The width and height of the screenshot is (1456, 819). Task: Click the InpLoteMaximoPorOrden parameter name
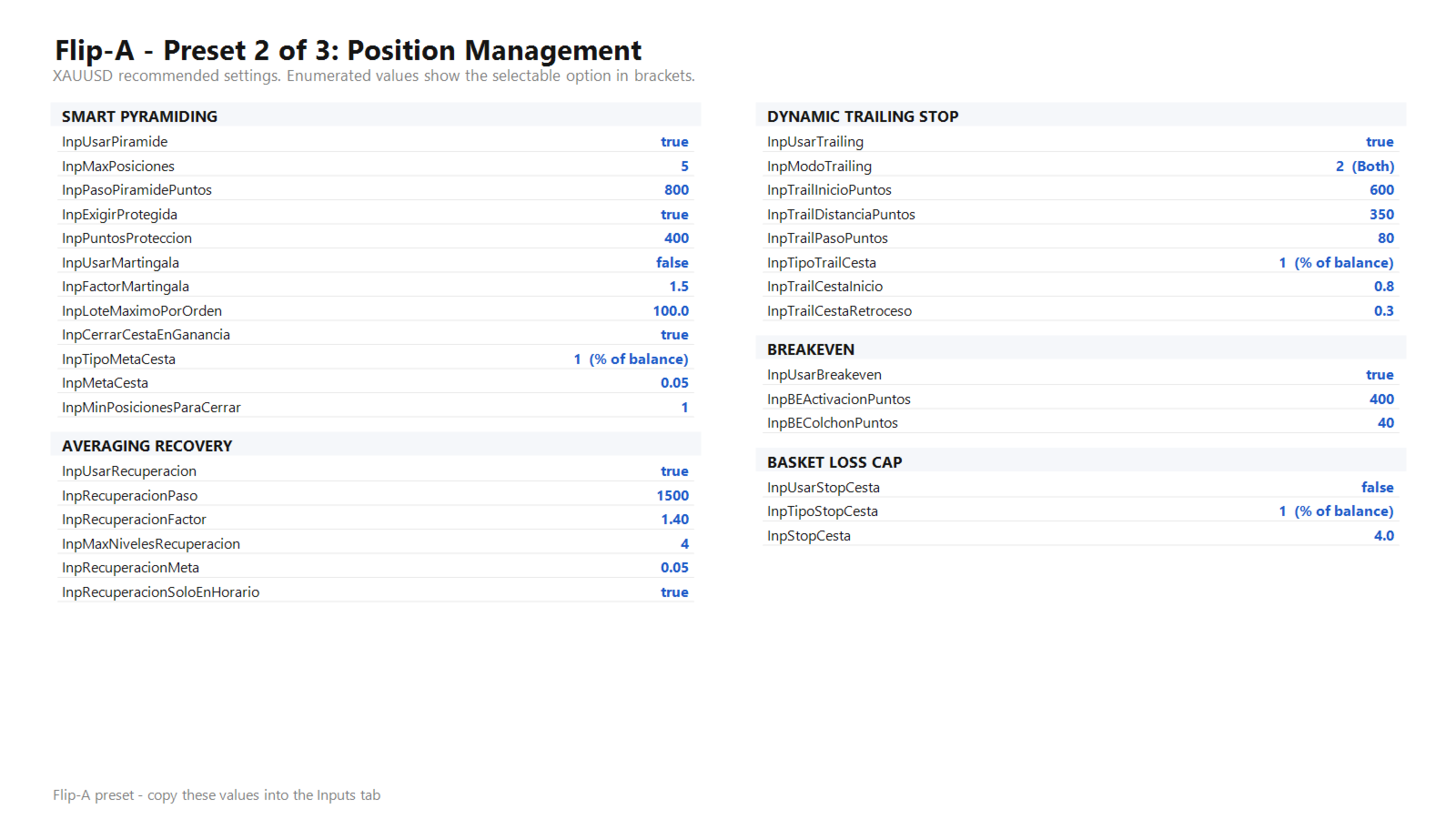(x=142, y=311)
